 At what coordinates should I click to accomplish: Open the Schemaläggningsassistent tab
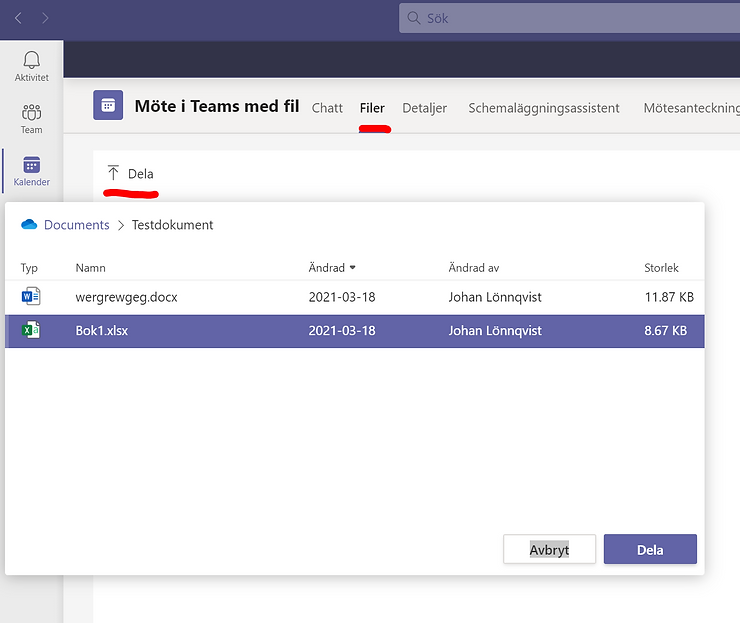543,108
